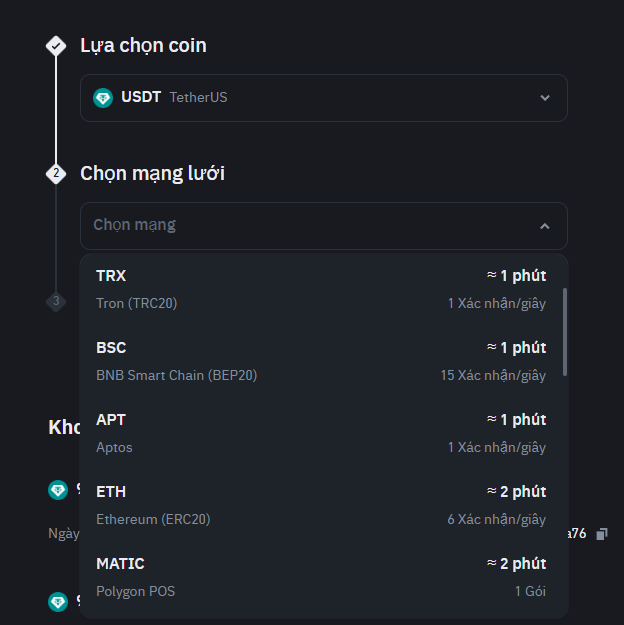
Task: Click the Chọn mạng placeholder text
Action: click(134, 225)
